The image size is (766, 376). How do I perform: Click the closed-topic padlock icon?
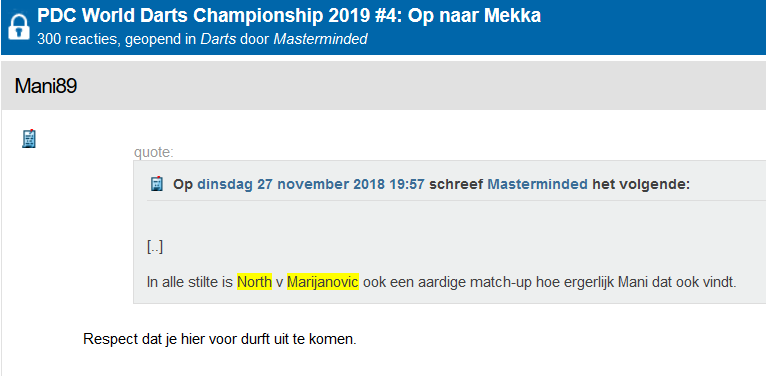point(19,27)
